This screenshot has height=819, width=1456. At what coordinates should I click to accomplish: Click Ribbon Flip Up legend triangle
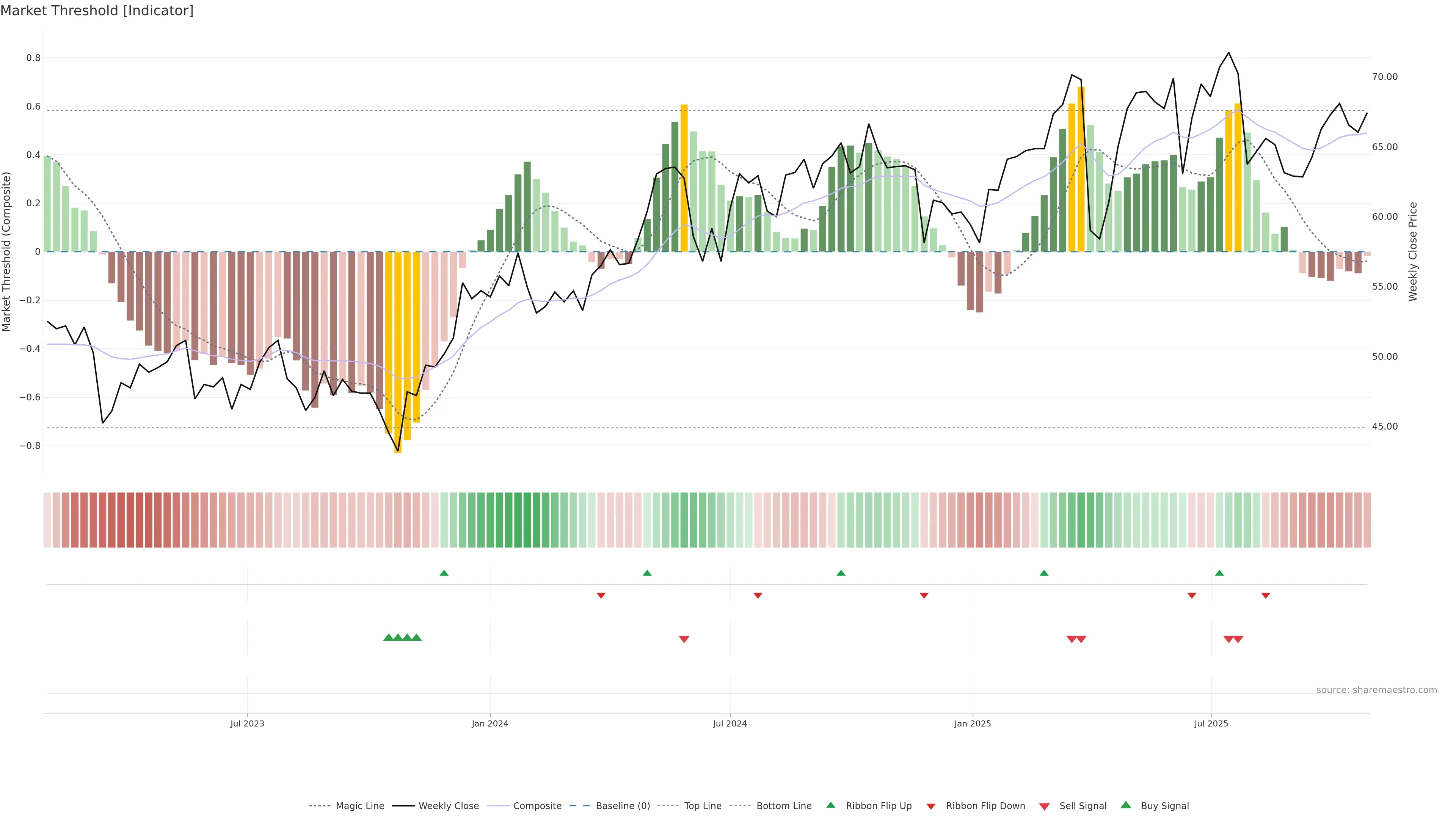(x=830, y=805)
